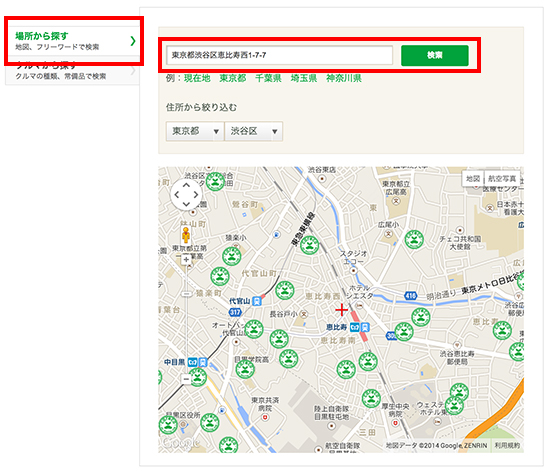Image resolution: width=550 pixels, height=472 pixels.
Task: Open the 東京都 prefecture dropdown
Action: tap(195, 131)
